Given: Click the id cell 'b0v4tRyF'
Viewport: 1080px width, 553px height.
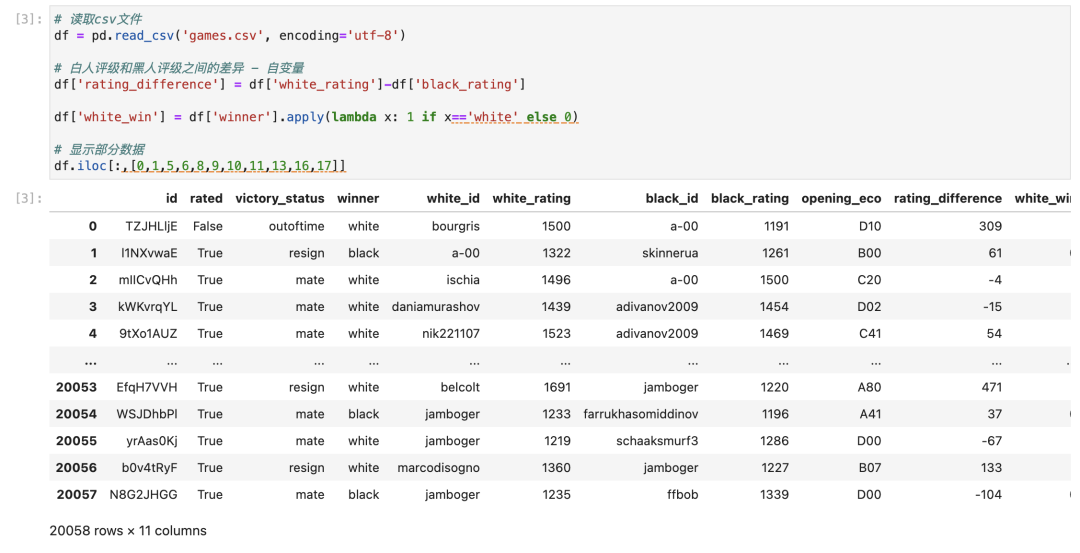Looking at the screenshot, I should pyautogui.click(x=149, y=468).
